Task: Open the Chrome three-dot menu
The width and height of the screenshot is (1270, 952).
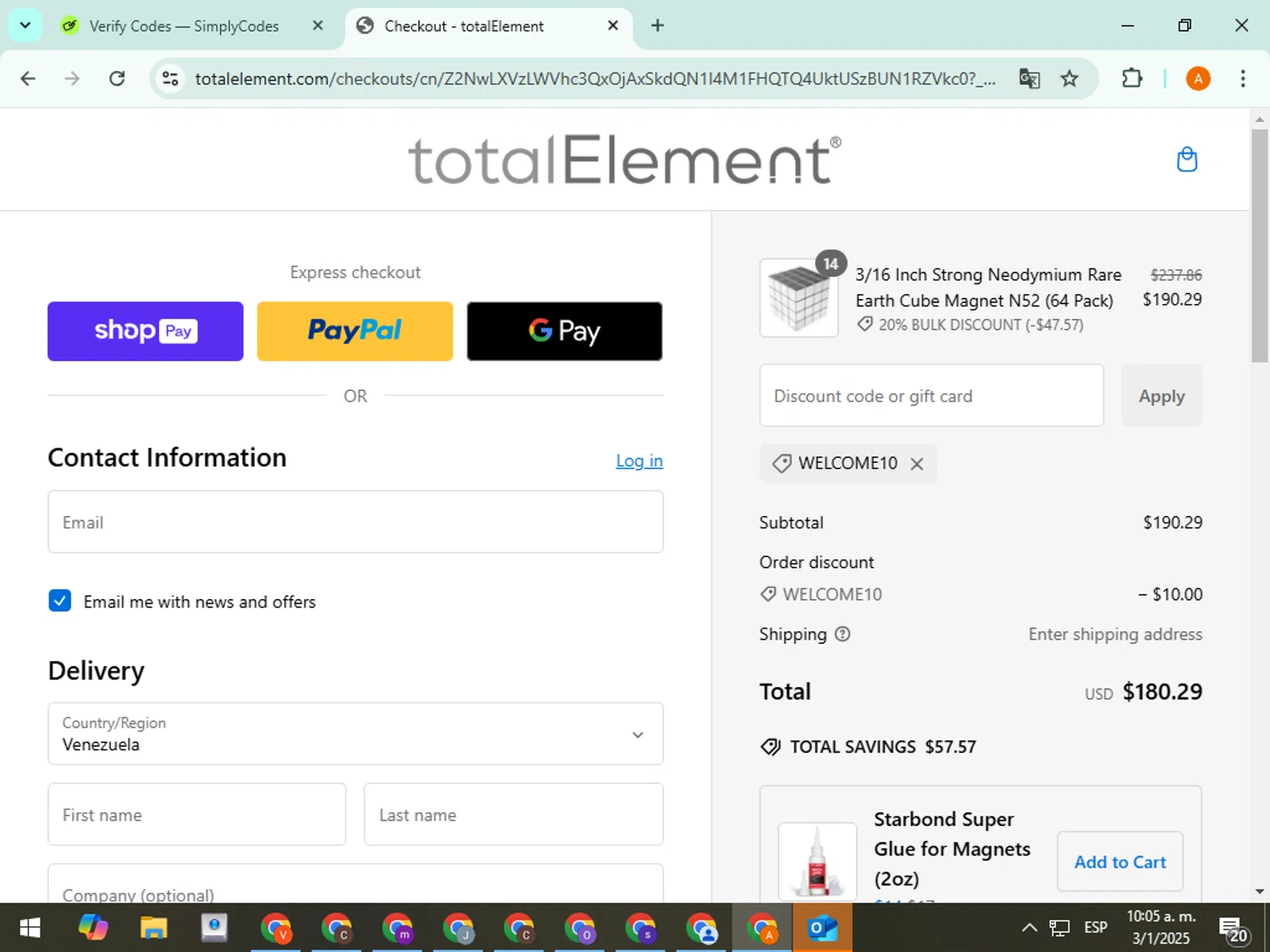Action: (x=1243, y=79)
